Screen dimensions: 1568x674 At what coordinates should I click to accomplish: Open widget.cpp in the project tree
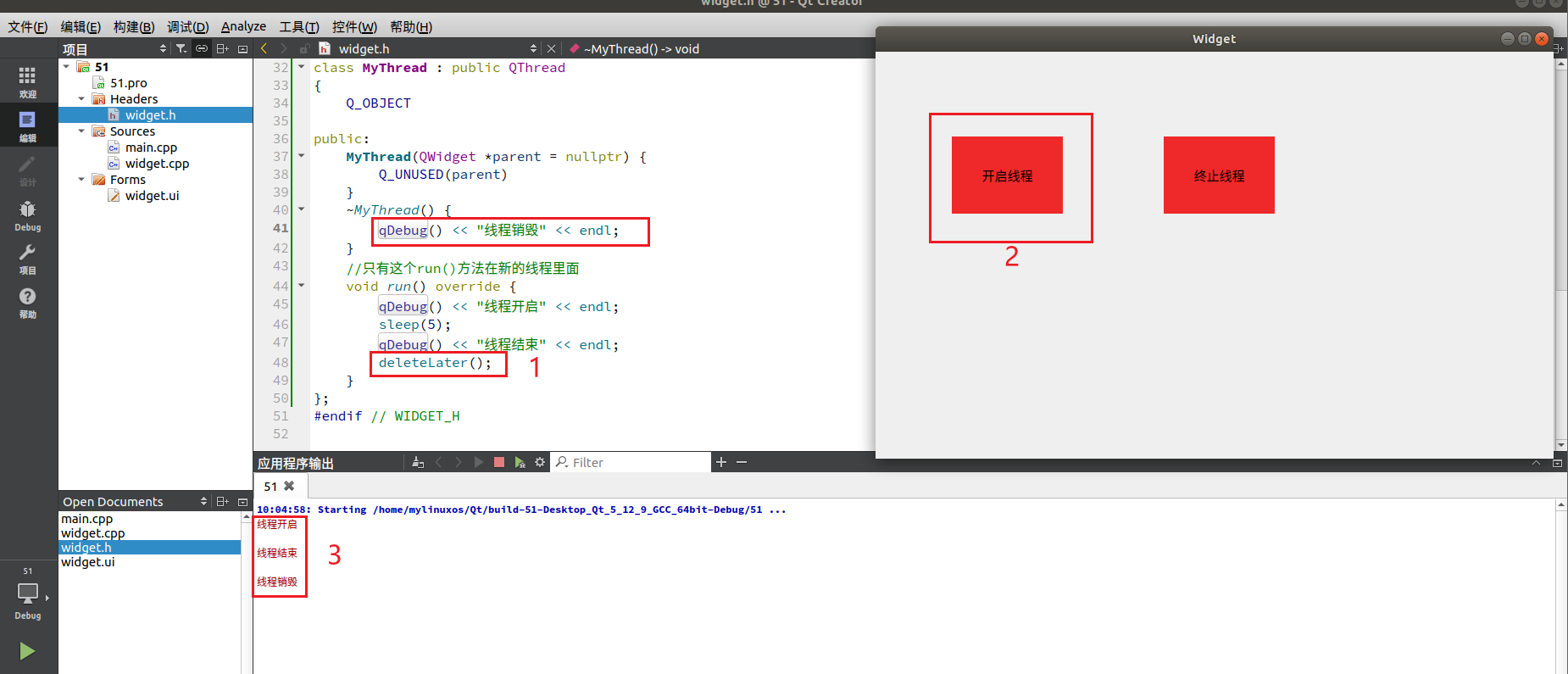(x=157, y=164)
